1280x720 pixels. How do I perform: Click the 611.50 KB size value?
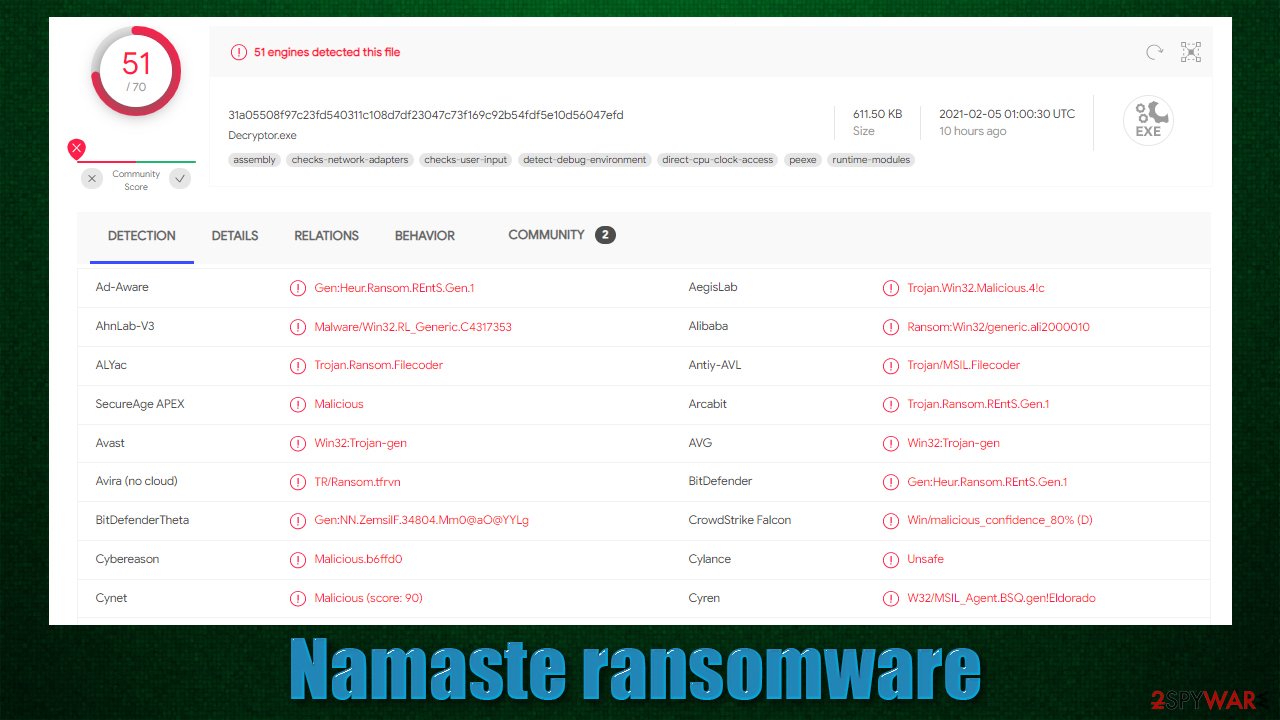click(x=877, y=114)
